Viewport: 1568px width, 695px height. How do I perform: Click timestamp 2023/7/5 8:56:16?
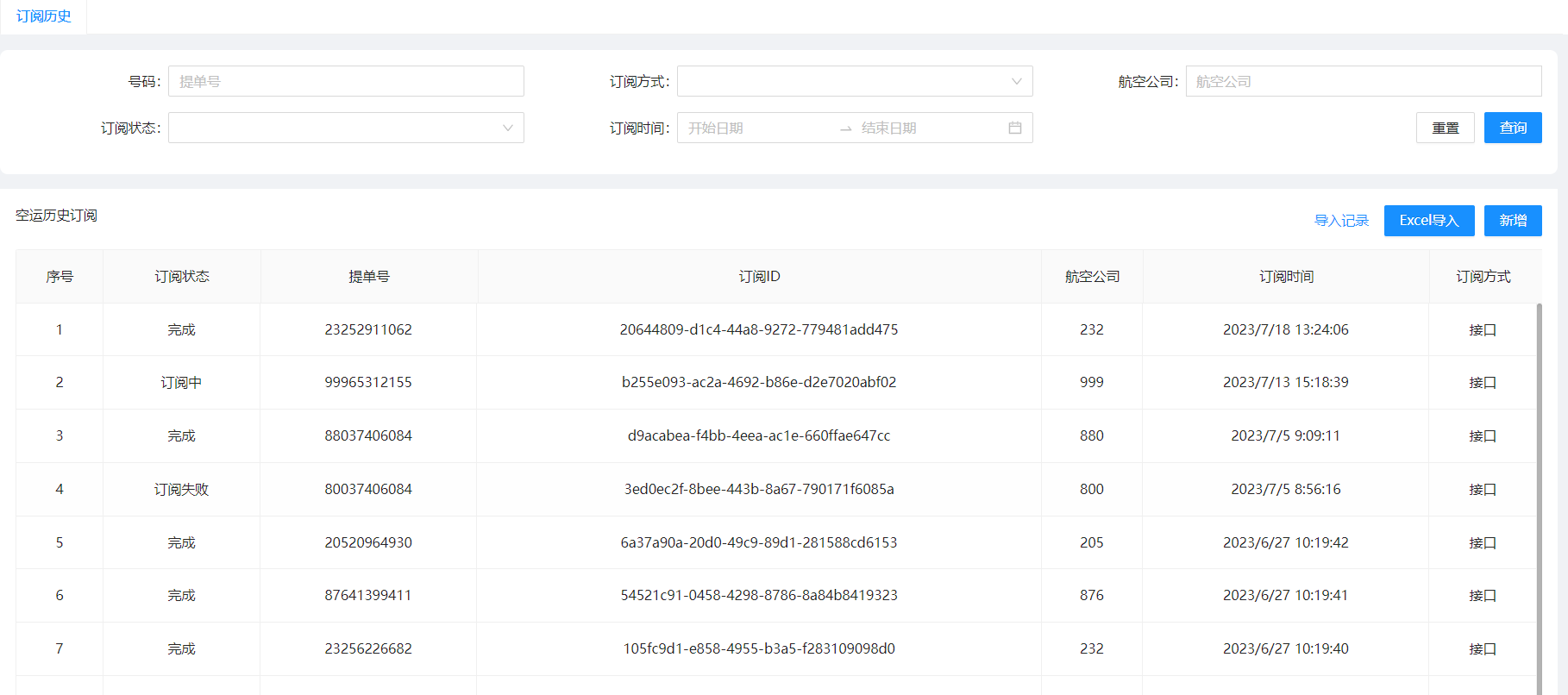(x=1286, y=489)
